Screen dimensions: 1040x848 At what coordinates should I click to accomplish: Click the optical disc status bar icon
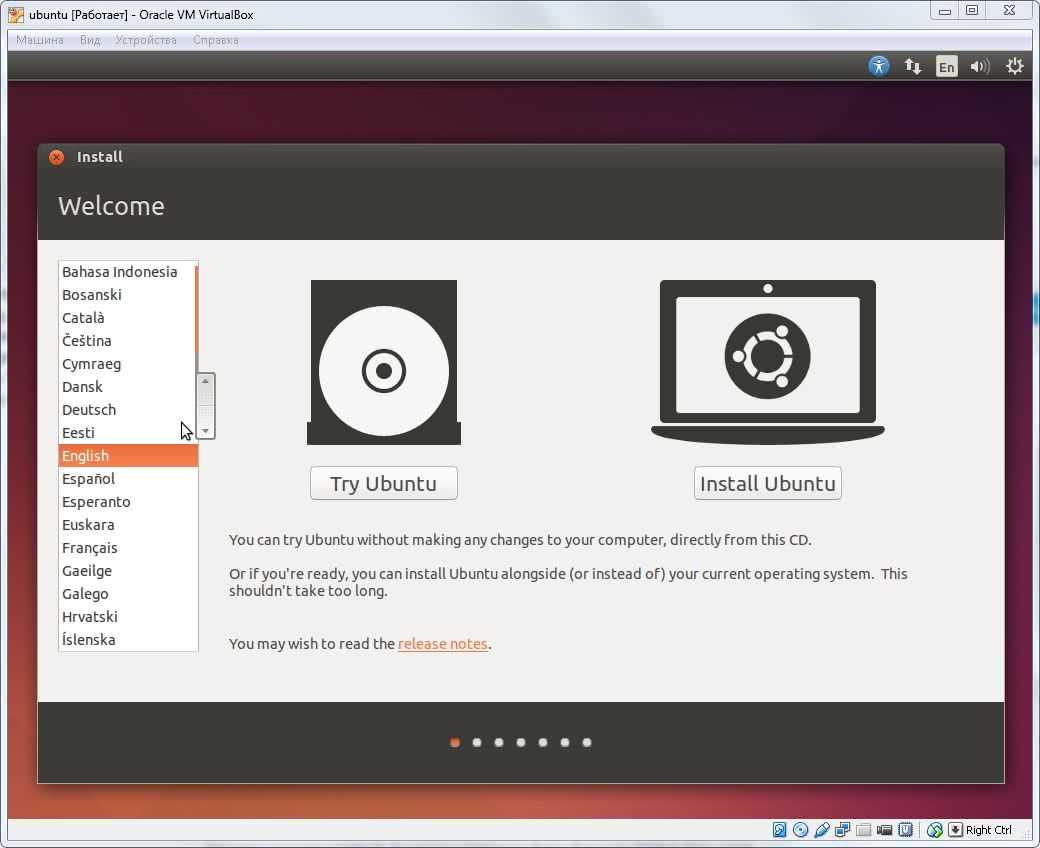tap(800, 830)
